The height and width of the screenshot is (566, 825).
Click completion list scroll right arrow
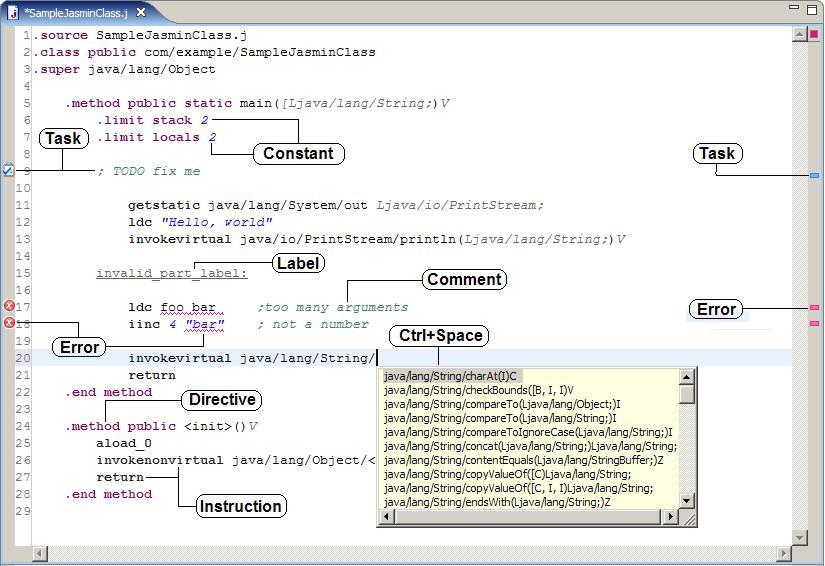(670, 517)
